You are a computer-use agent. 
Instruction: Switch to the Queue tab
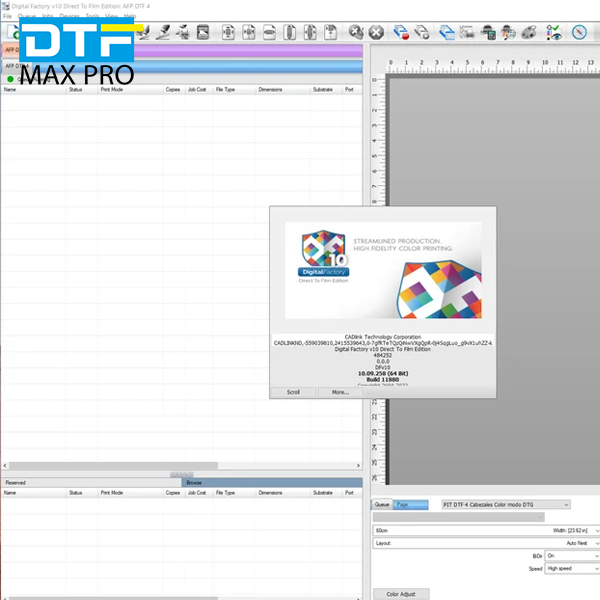(382, 505)
